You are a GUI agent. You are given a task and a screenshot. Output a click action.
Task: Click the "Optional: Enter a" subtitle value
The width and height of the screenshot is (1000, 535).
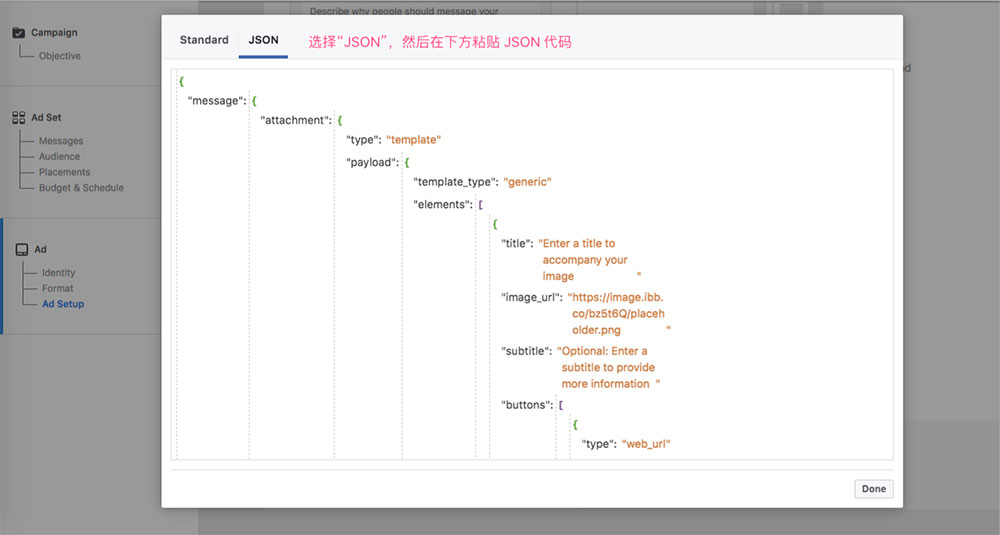click(x=602, y=351)
